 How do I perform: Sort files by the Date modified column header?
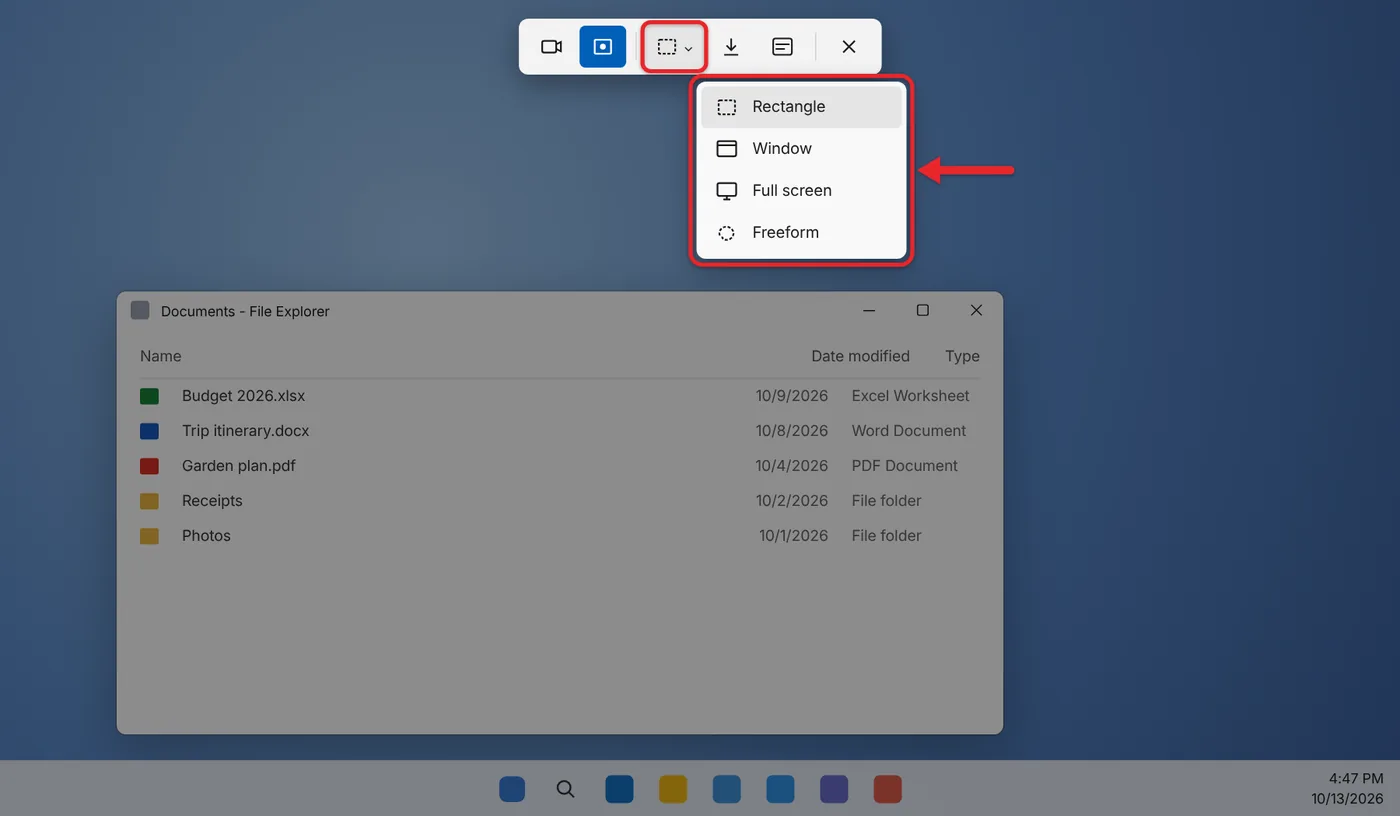tap(860, 356)
